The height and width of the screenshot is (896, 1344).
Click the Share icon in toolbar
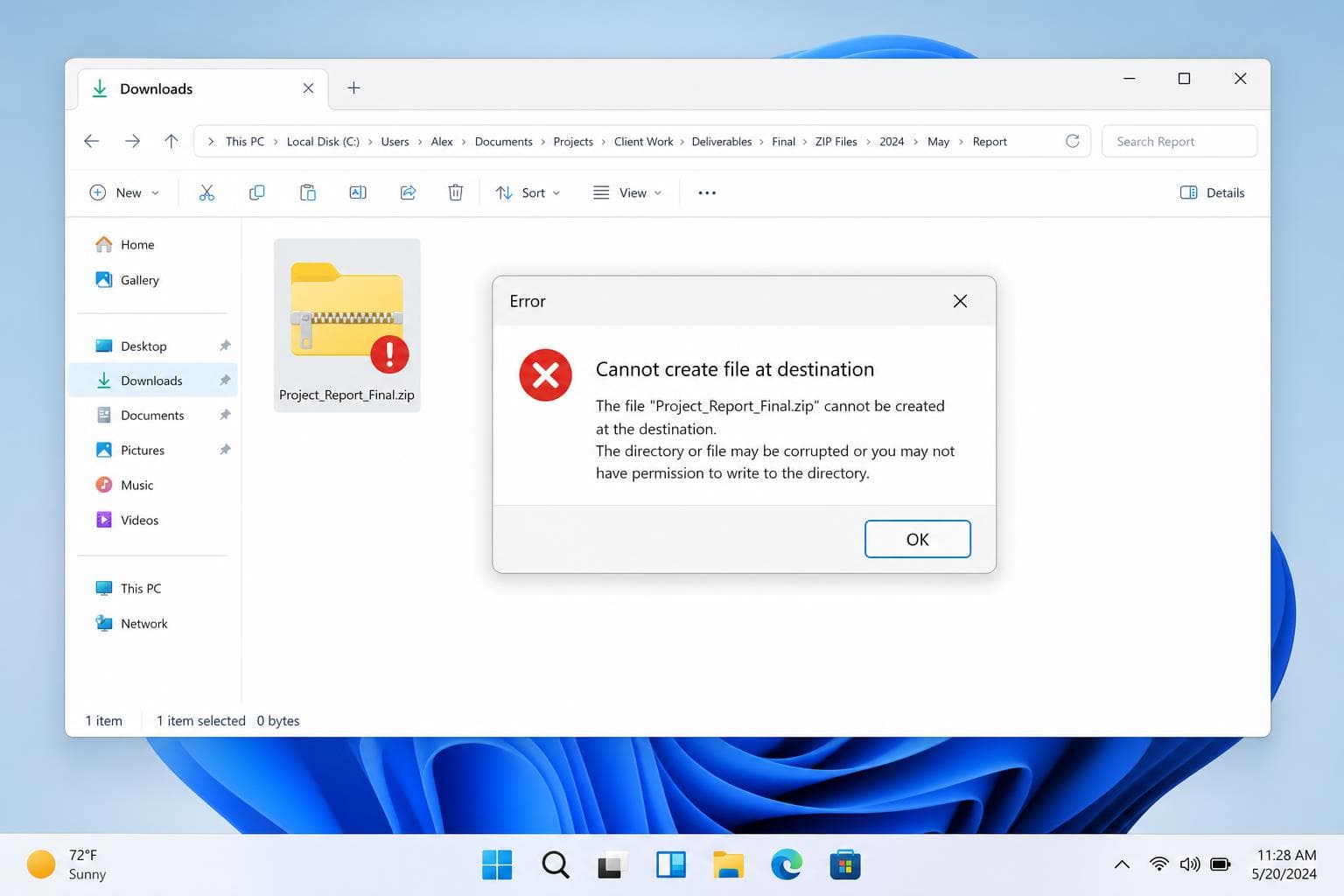pyautogui.click(x=408, y=192)
